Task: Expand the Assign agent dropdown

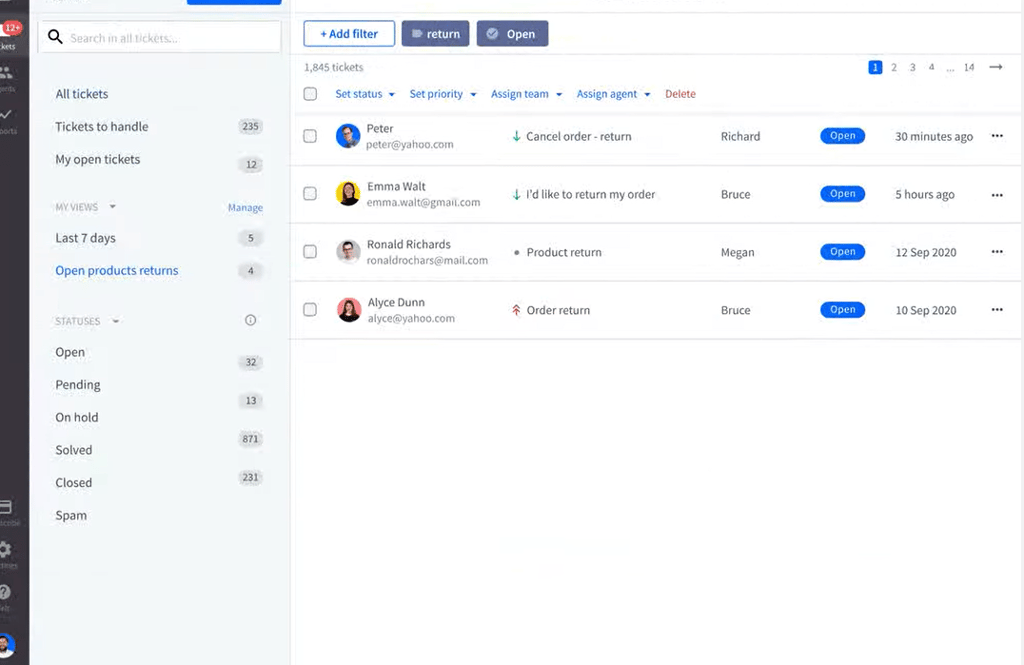Action: point(613,94)
